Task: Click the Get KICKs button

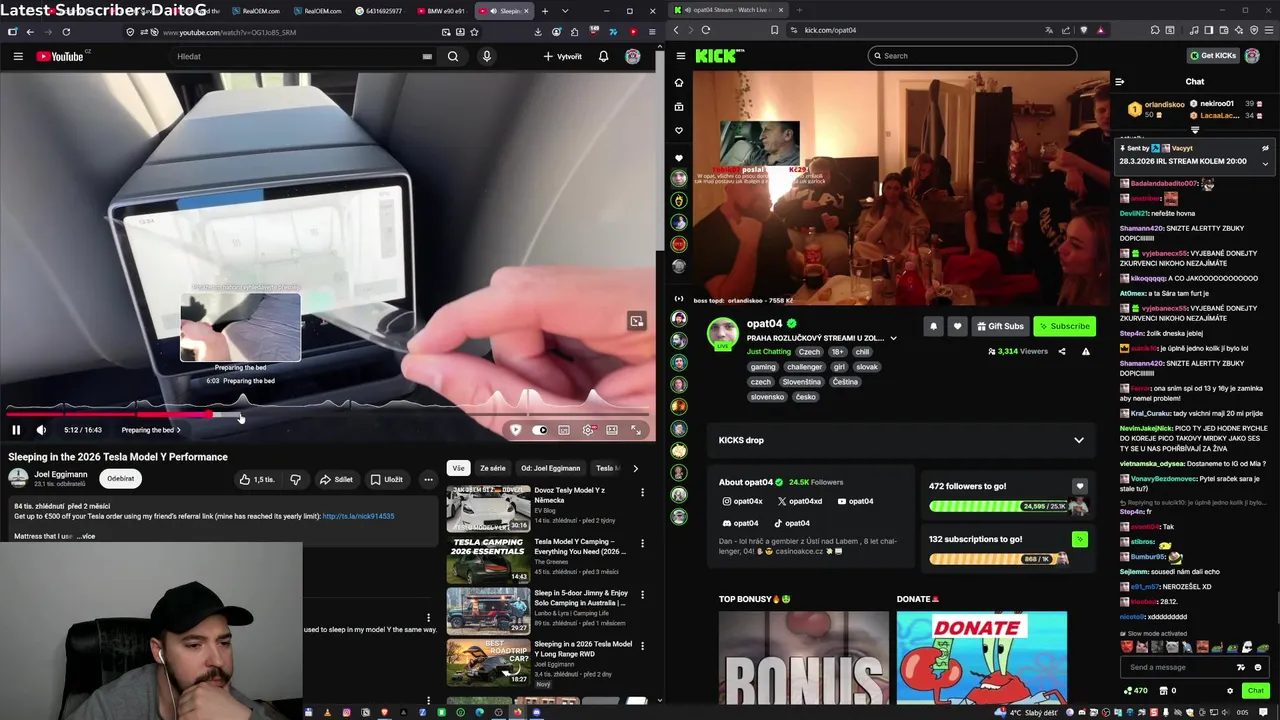Action: [1212, 56]
